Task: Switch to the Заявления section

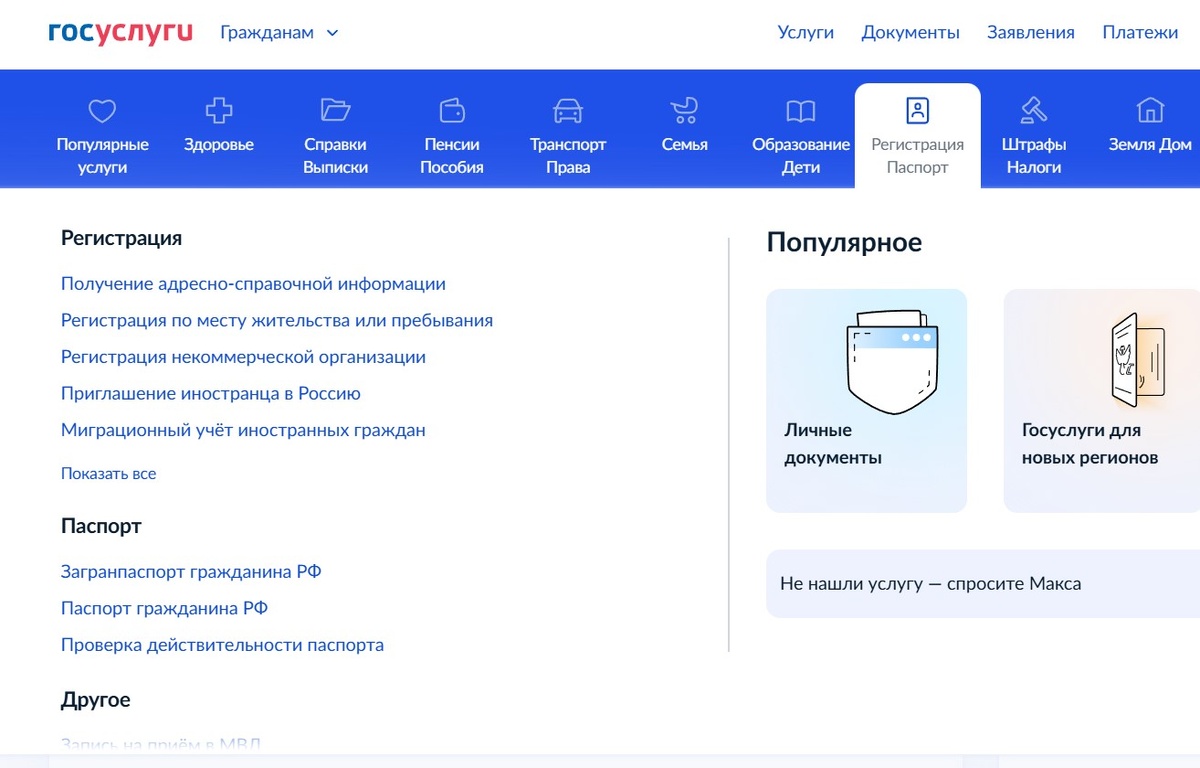Action: point(1031,32)
